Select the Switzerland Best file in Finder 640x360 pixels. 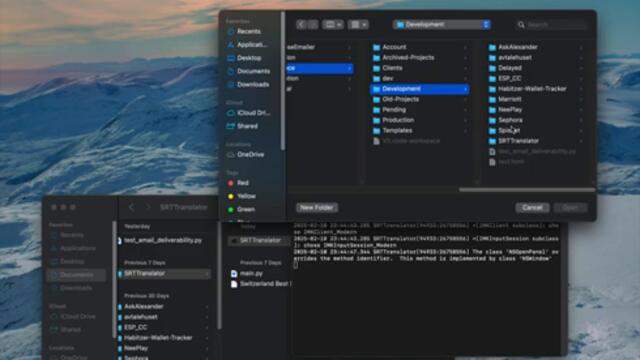point(260,284)
